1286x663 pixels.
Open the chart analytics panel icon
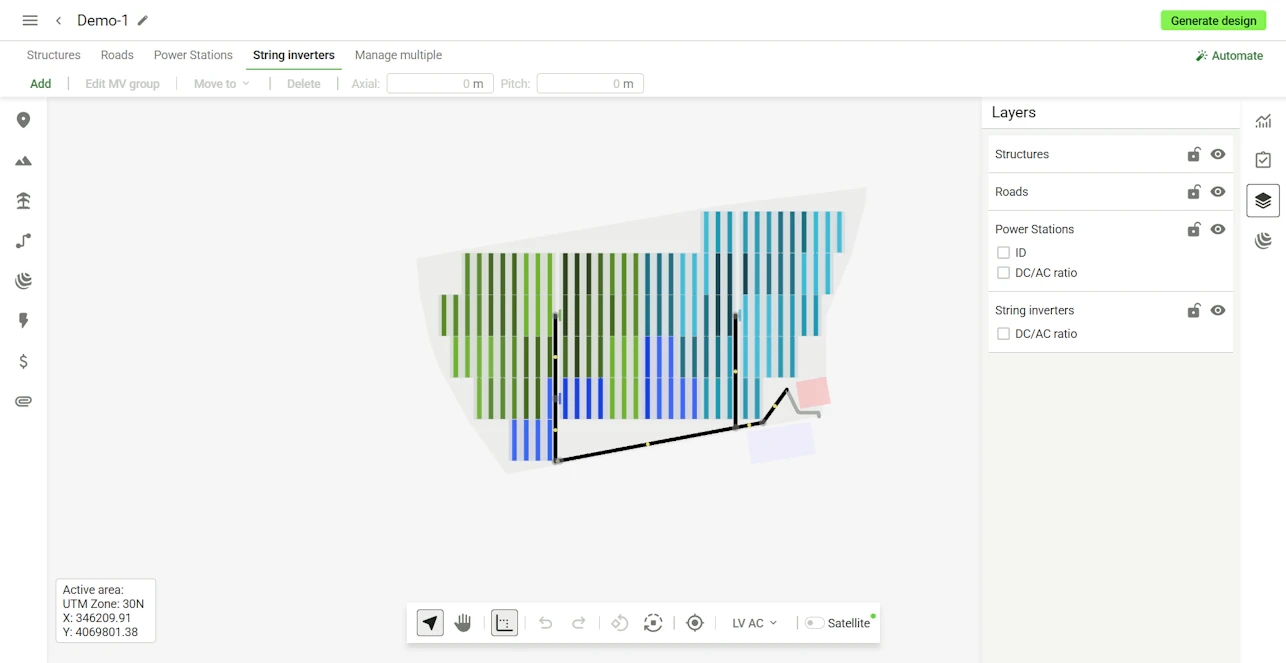click(x=1263, y=121)
